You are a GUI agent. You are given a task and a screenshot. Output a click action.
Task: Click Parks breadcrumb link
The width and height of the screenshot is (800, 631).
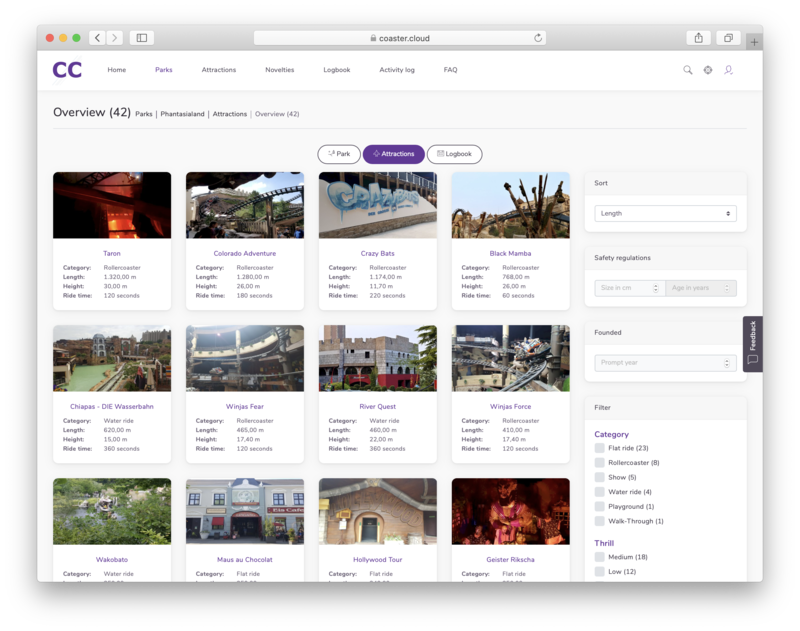[144, 114]
